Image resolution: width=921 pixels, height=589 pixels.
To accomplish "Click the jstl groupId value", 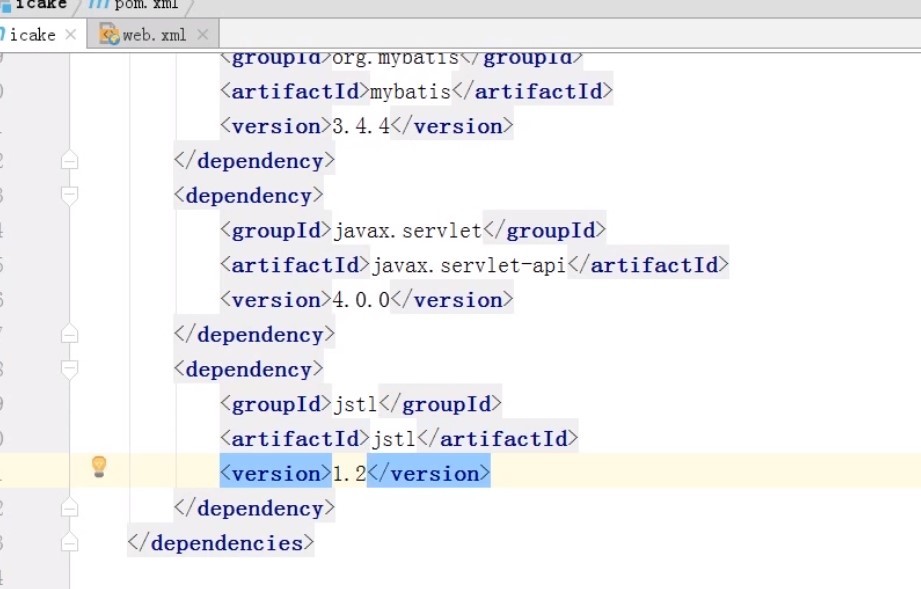I will 355,404.
